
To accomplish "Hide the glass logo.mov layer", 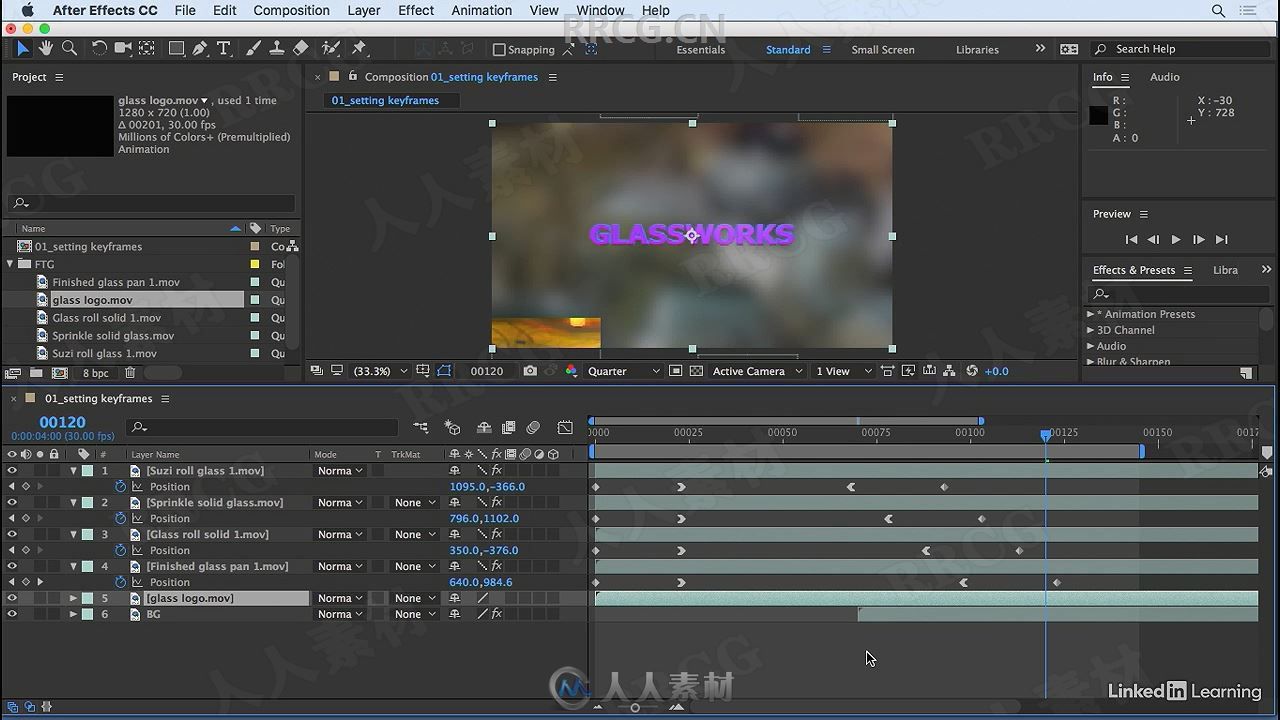I will coord(12,598).
